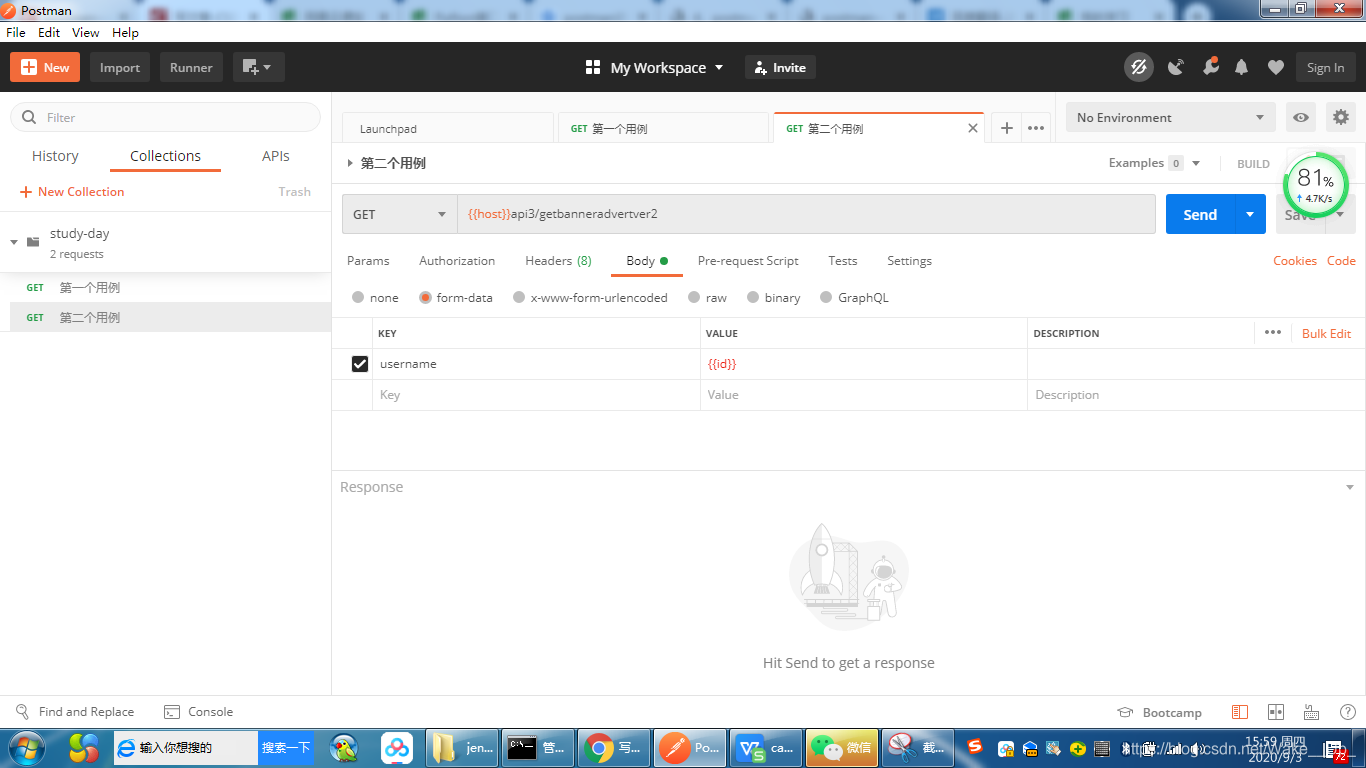Open the Pre-request Script tab
This screenshot has height=768, width=1366.
tap(748, 261)
